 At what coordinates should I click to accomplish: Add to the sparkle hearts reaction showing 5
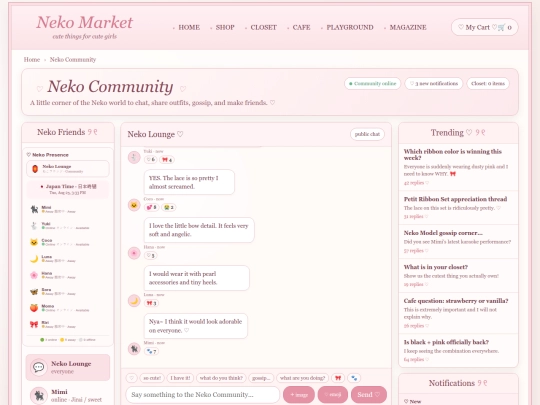152,207
